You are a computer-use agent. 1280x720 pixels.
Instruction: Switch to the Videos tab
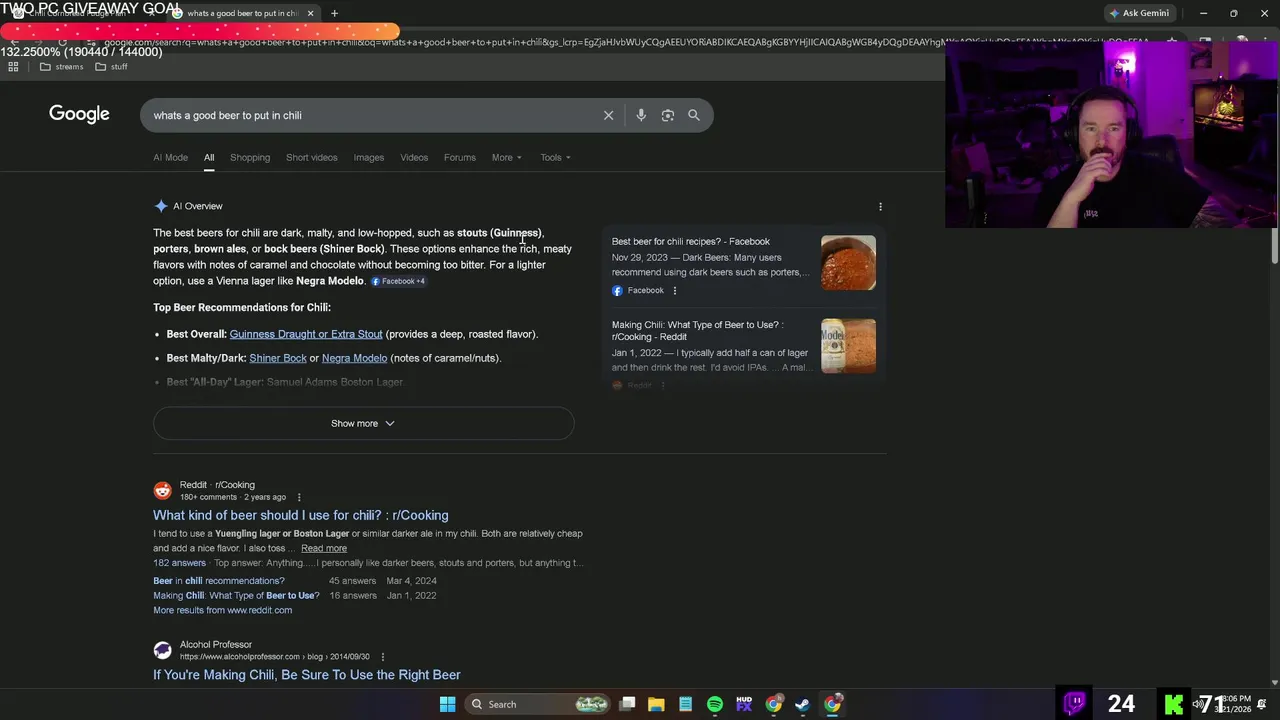(414, 157)
